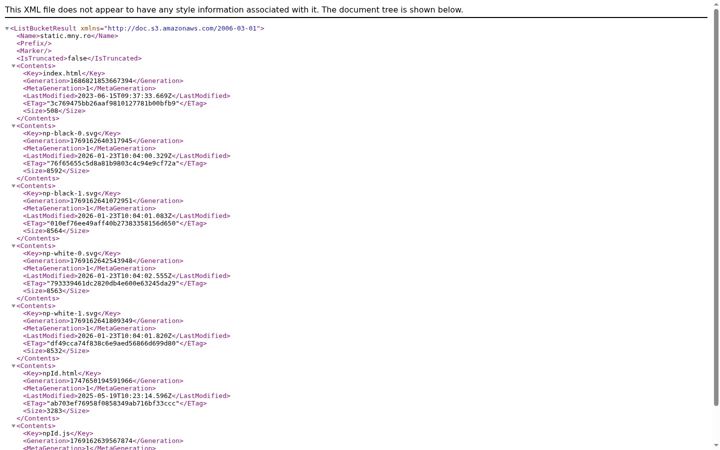
Task: Click the LastModified value for np-black-0.svg
Action: click(x=124, y=156)
